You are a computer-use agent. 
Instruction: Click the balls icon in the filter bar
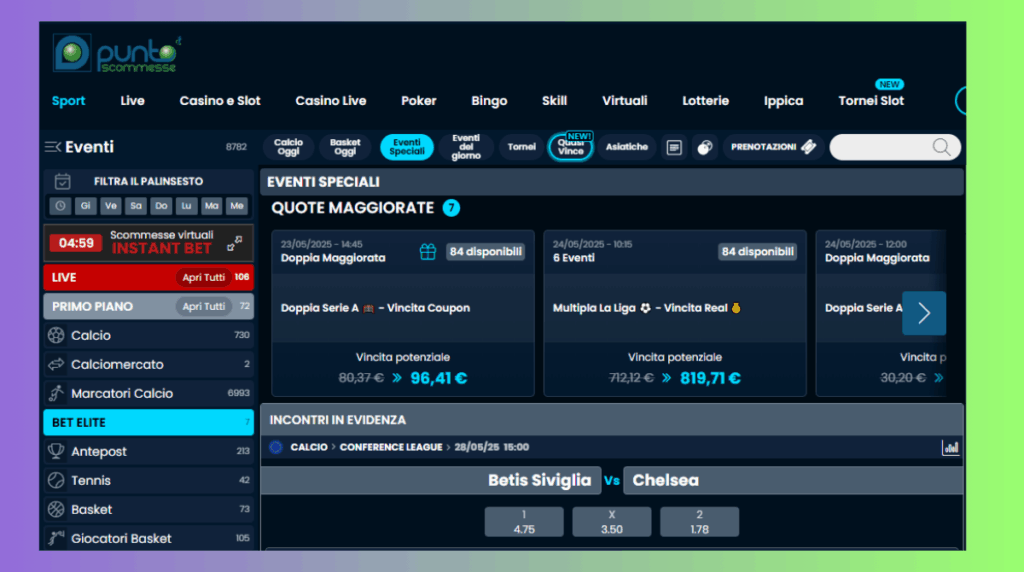pyautogui.click(x=705, y=147)
